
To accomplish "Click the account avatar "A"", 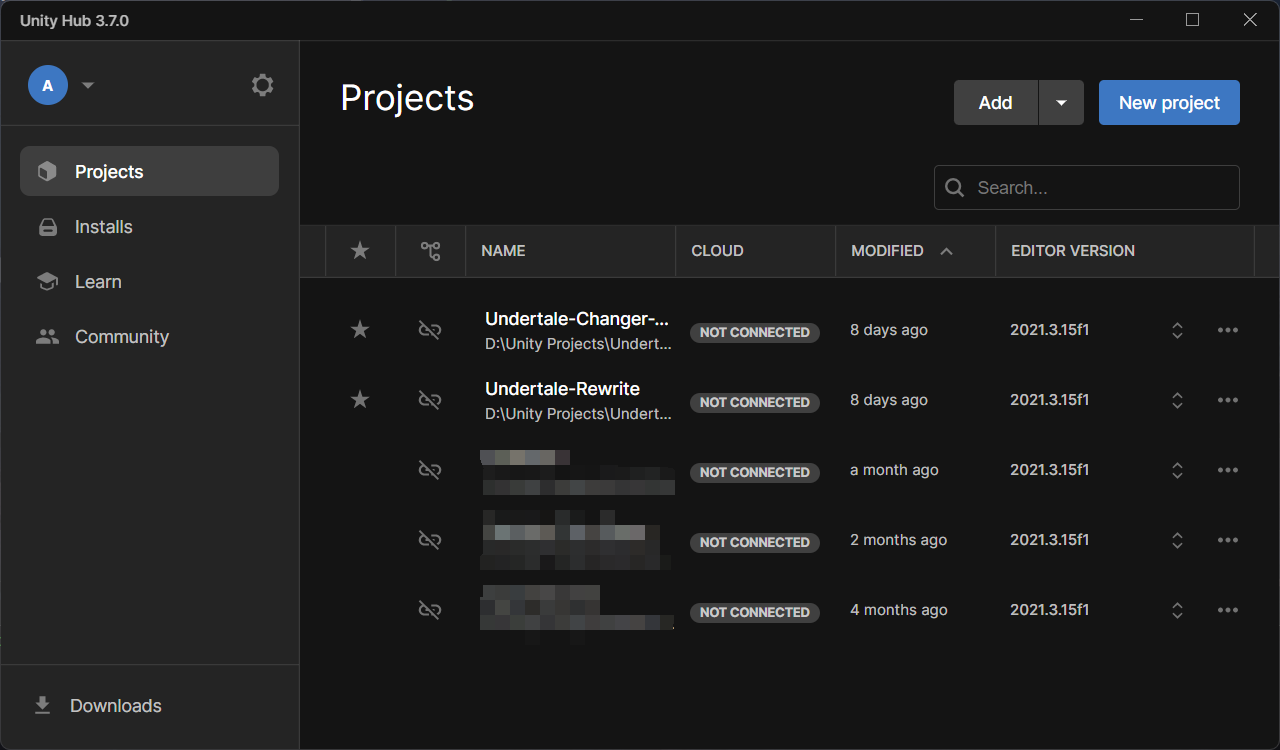I will (48, 85).
